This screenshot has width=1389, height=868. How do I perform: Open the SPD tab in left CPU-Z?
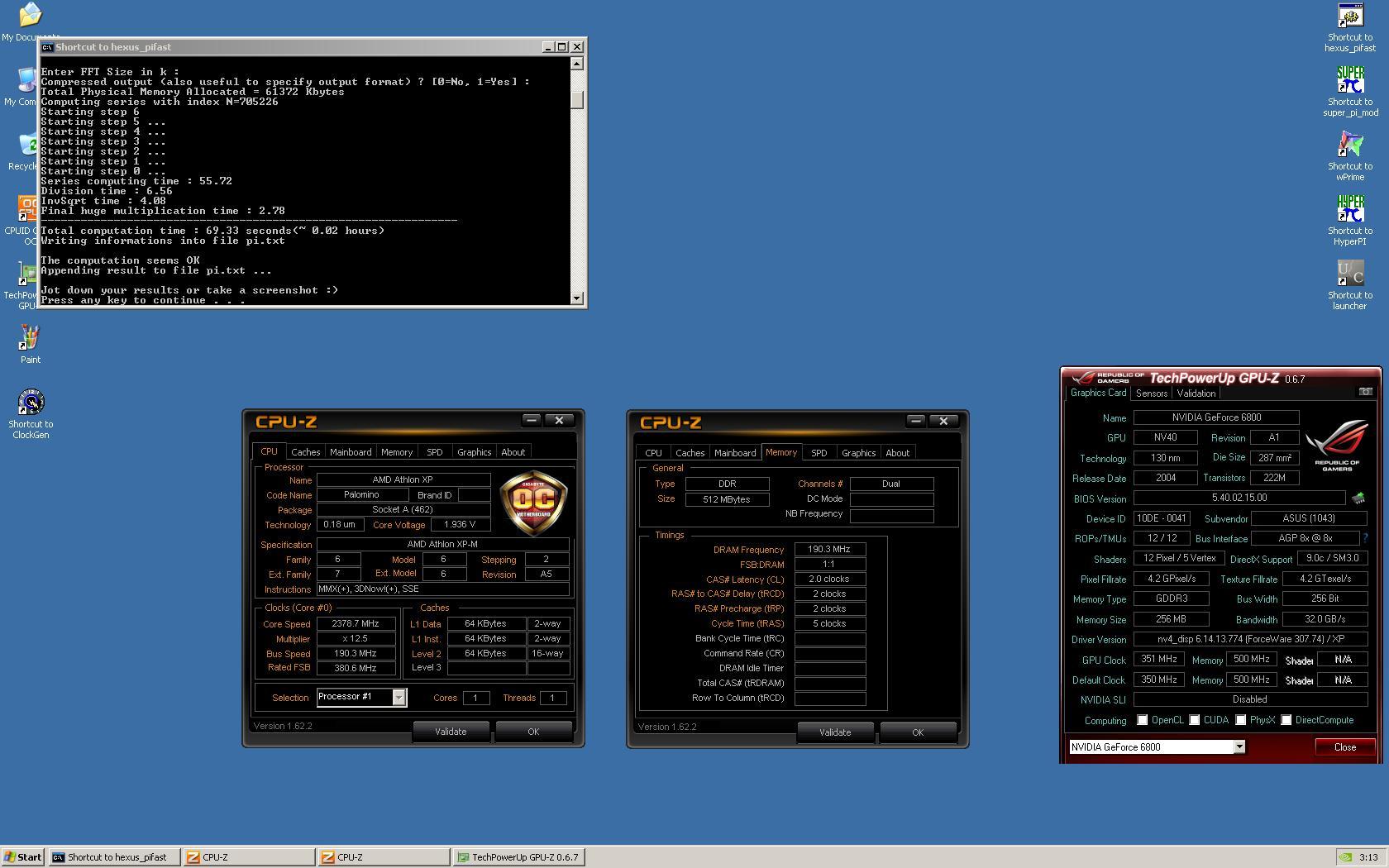pos(434,452)
